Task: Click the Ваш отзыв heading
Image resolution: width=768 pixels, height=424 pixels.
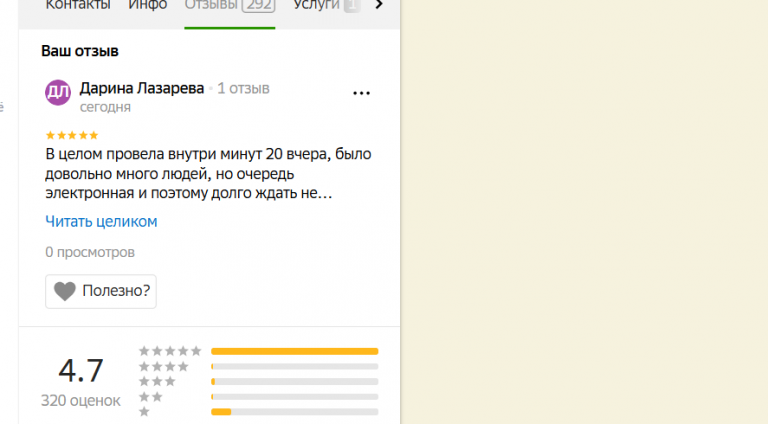Action: point(80,51)
